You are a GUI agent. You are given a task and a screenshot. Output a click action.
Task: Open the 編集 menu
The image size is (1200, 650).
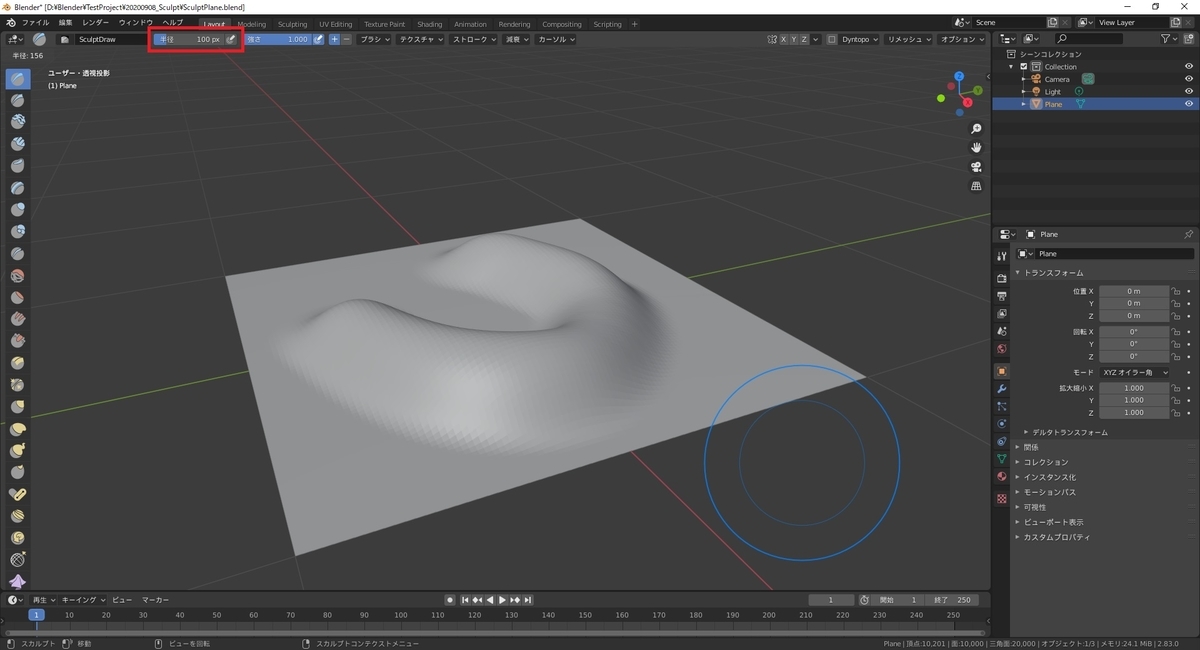[x=65, y=22]
